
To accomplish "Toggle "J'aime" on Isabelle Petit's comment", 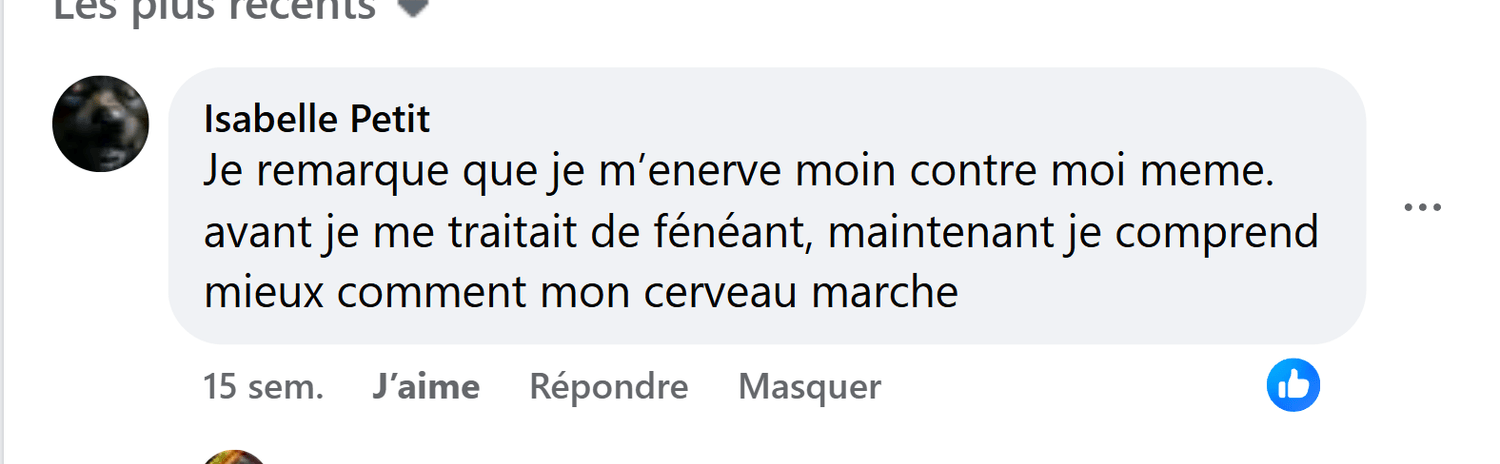I will pos(425,386).
